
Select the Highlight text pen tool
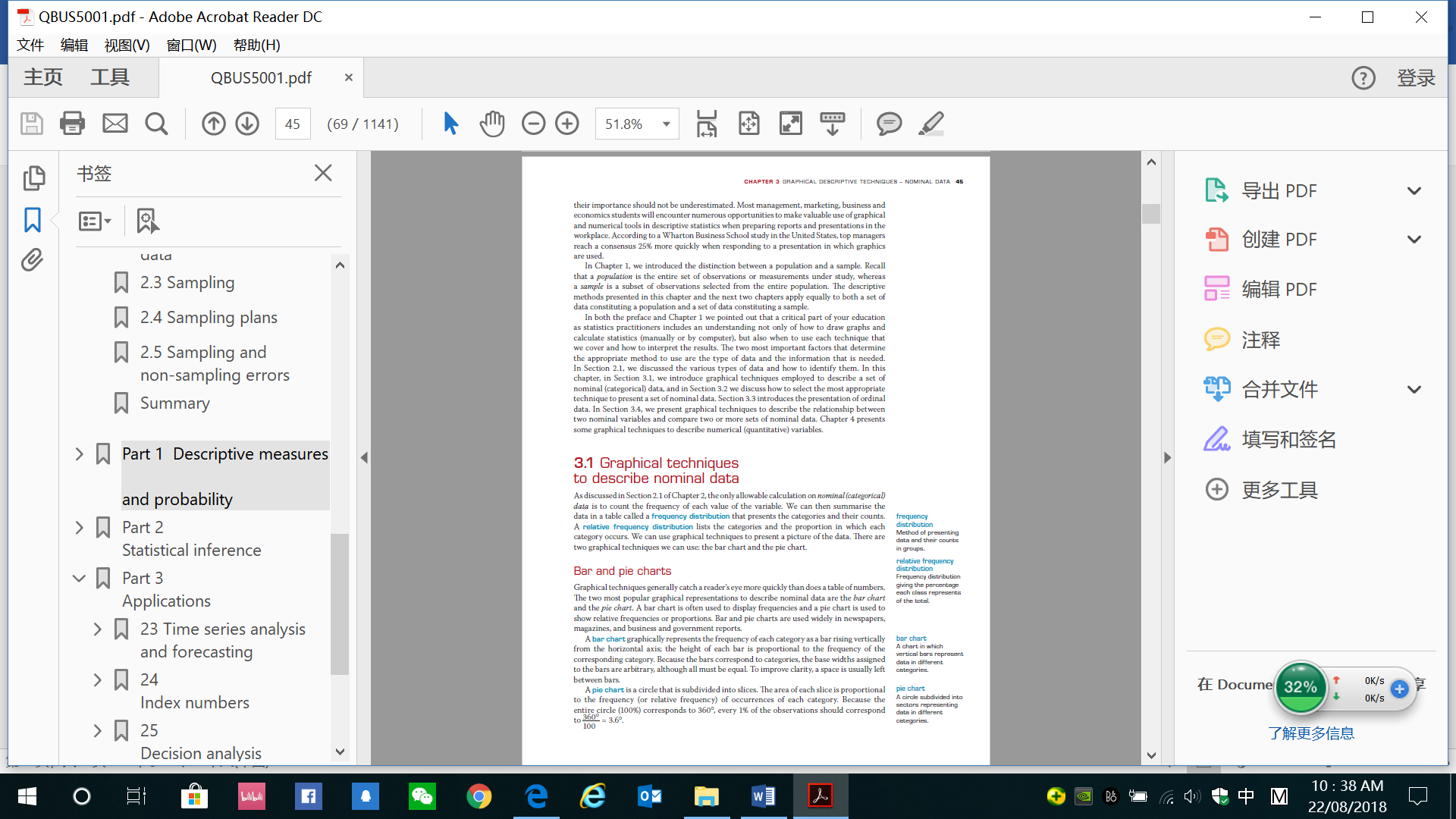click(x=930, y=124)
